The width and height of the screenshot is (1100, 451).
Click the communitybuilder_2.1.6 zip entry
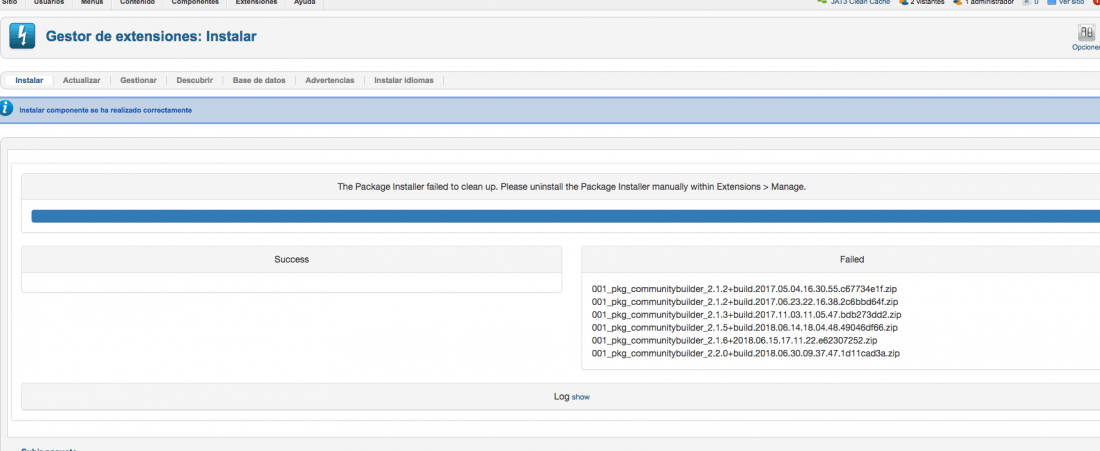735,340
